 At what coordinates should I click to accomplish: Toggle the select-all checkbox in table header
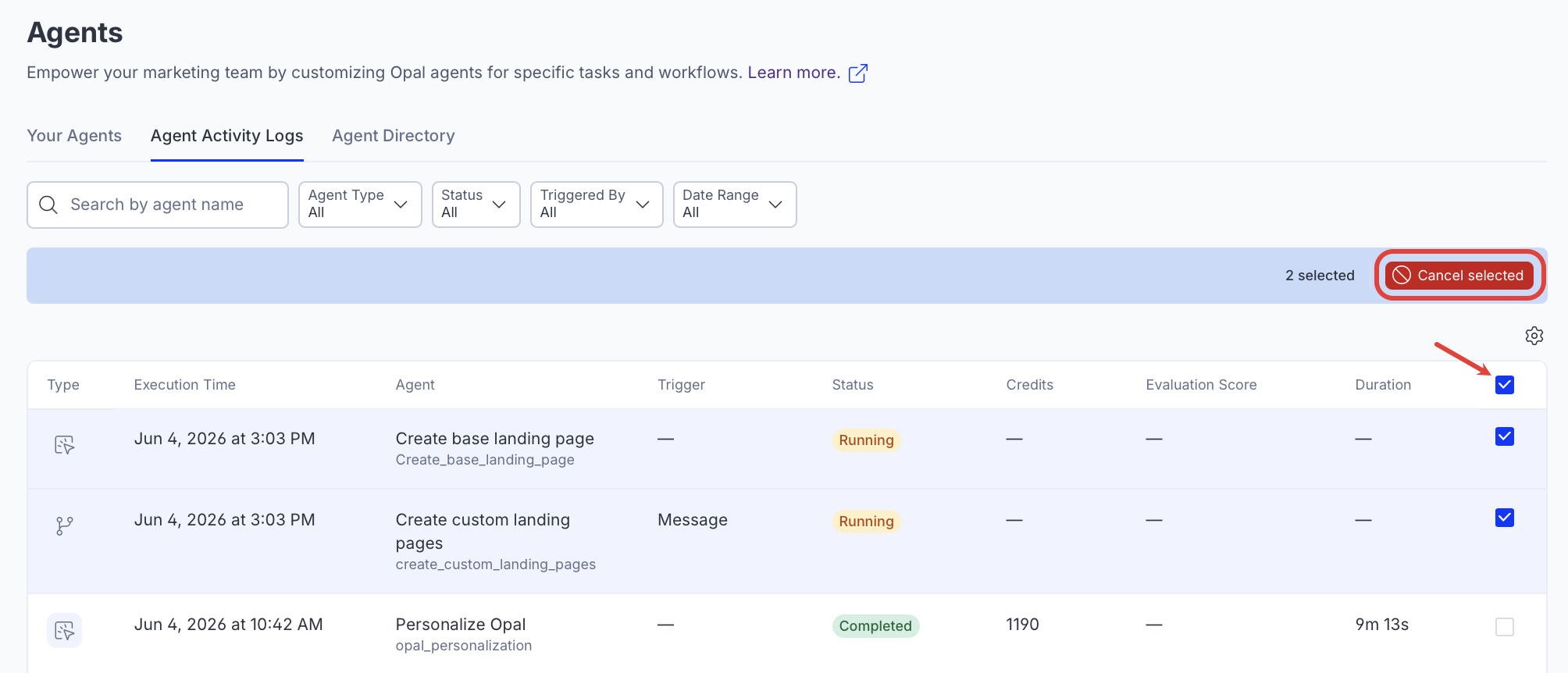point(1505,385)
